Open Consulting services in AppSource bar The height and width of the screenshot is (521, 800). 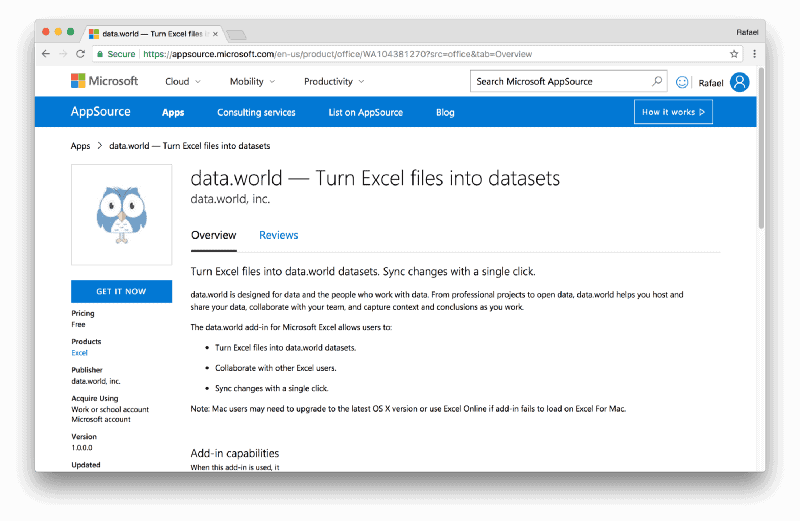(x=256, y=112)
